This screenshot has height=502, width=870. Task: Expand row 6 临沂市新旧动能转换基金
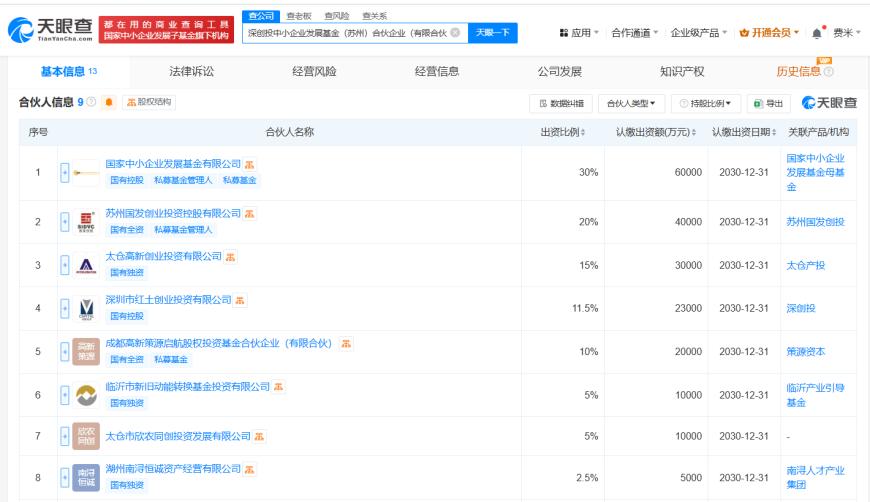click(65, 395)
